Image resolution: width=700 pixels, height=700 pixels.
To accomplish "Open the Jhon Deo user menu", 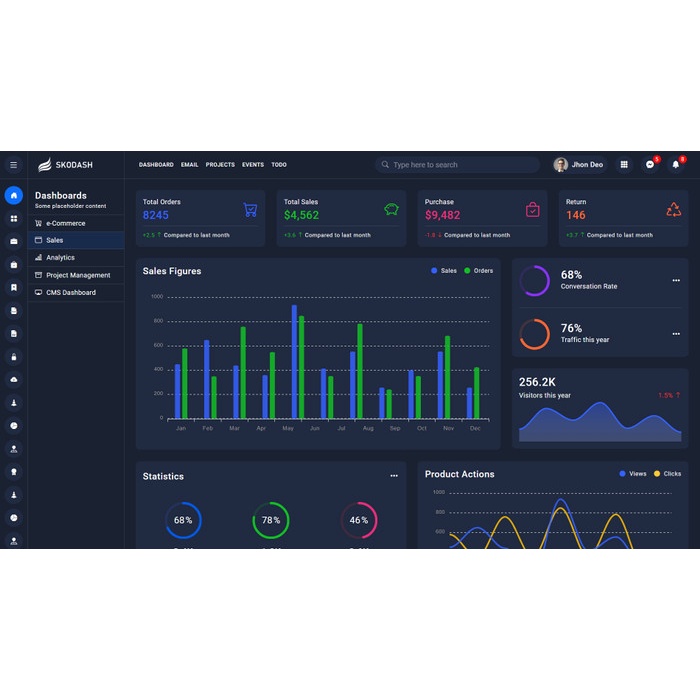I will point(579,165).
